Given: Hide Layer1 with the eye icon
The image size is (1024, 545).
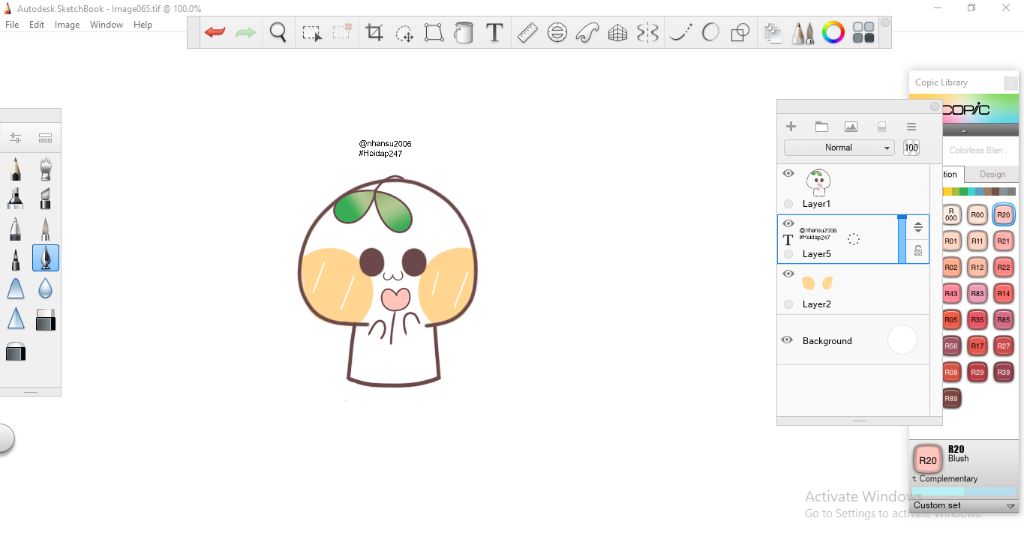Looking at the screenshot, I should point(788,173).
